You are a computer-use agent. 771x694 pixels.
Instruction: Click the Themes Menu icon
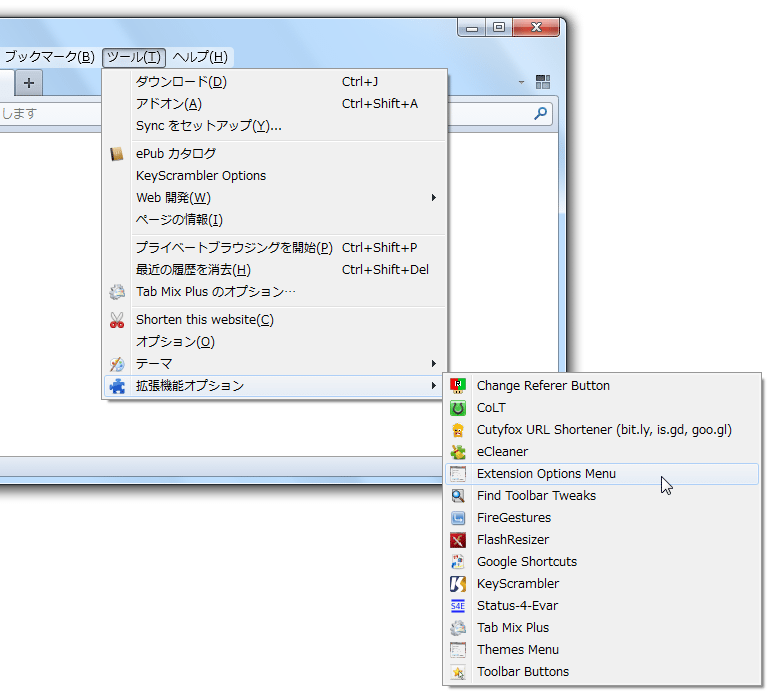[458, 650]
